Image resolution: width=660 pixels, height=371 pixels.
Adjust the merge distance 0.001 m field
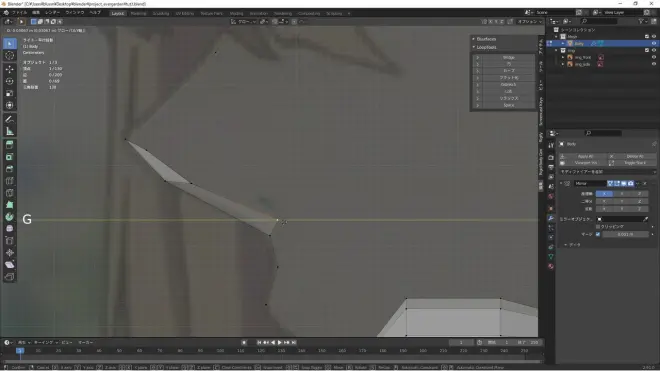625,234
